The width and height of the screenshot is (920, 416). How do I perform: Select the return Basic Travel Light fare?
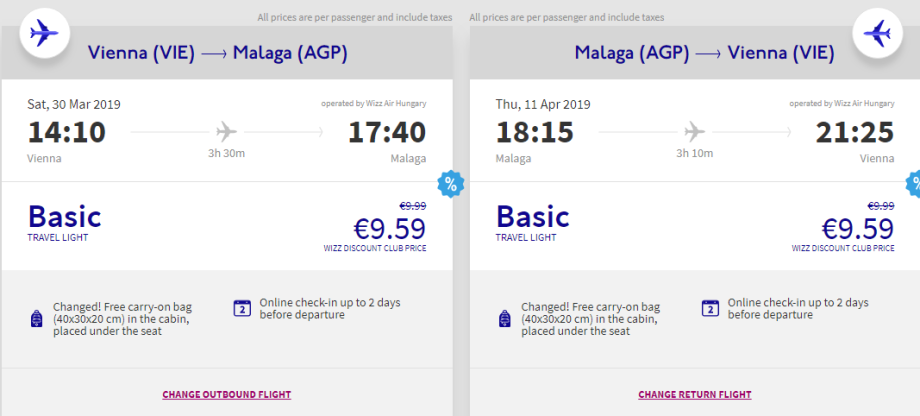click(533, 221)
